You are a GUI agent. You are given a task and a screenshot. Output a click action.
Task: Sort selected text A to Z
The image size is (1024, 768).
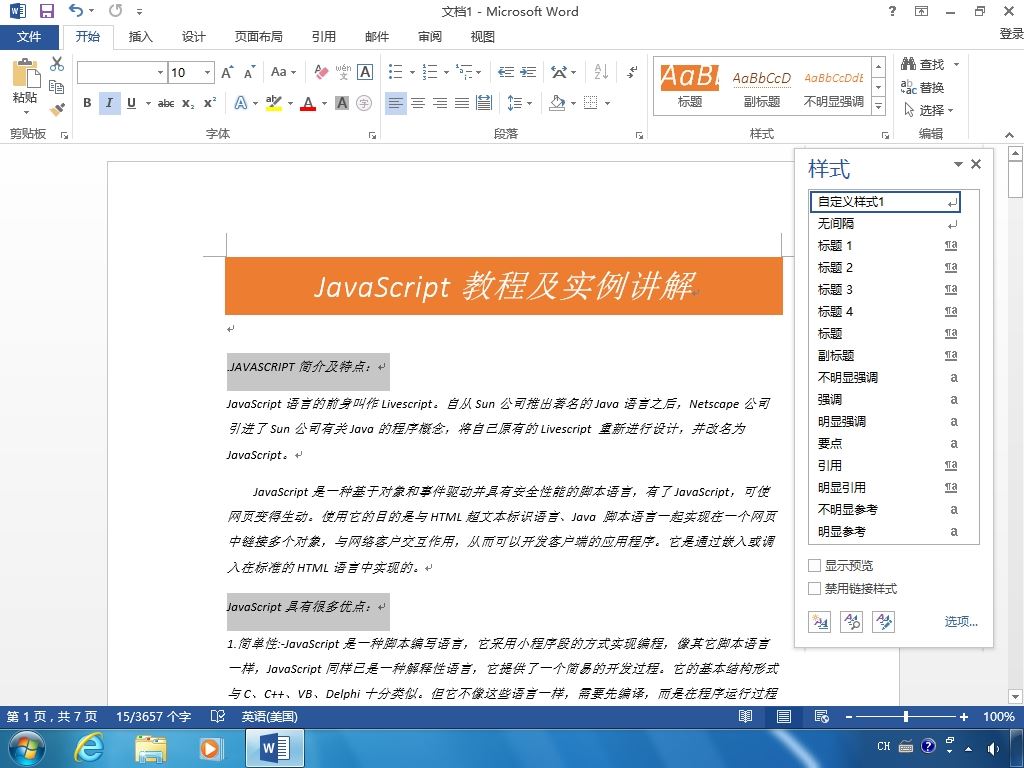[x=601, y=72]
